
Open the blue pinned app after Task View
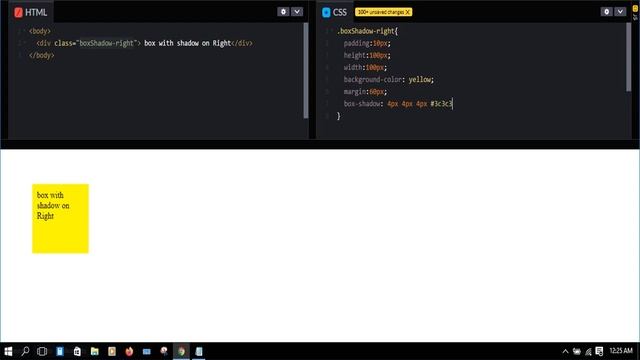coord(60,351)
